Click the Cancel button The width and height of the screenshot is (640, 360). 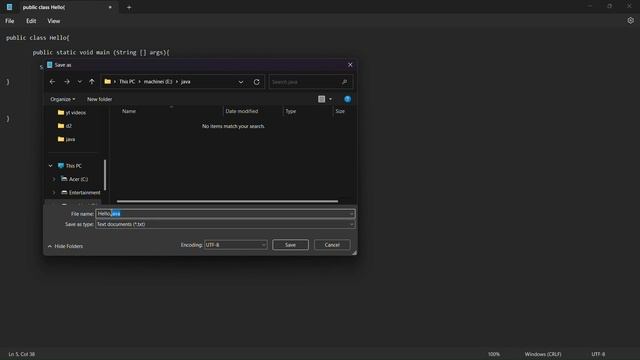click(x=332, y=245)
